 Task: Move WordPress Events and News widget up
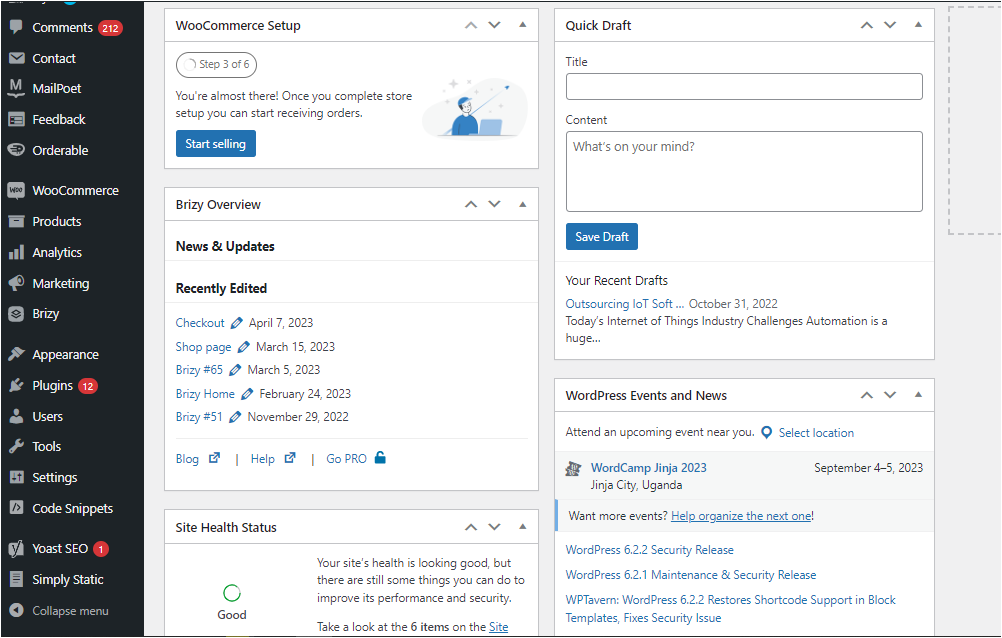click(867, 396)
